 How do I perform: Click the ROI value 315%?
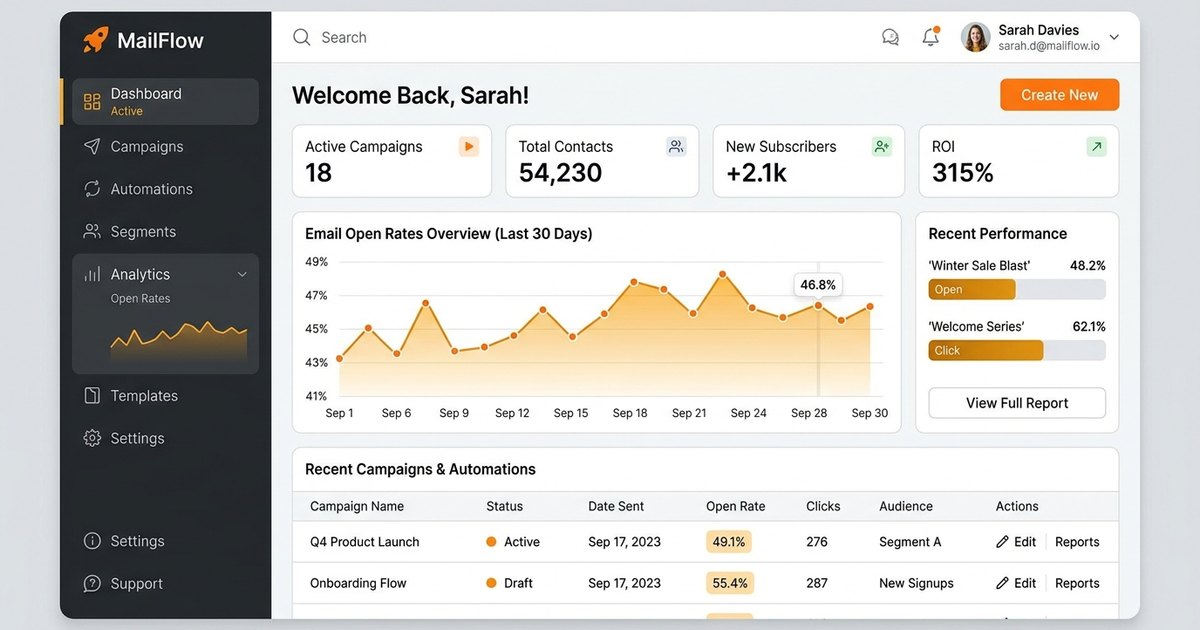pos(963,173)
